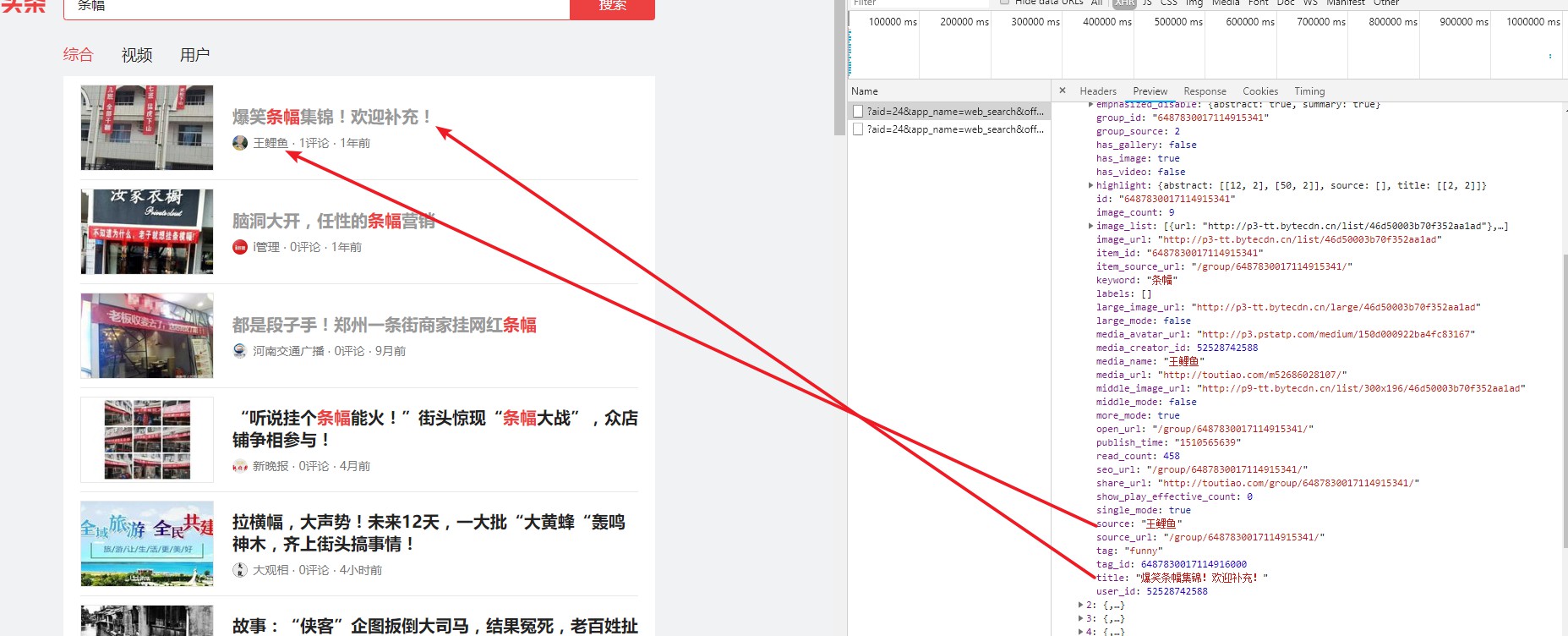Viewport: 1568px width, 636px height.
Task: Select the media_avatar_url line
Action: pyautogui.click(x=1286, y=334)
